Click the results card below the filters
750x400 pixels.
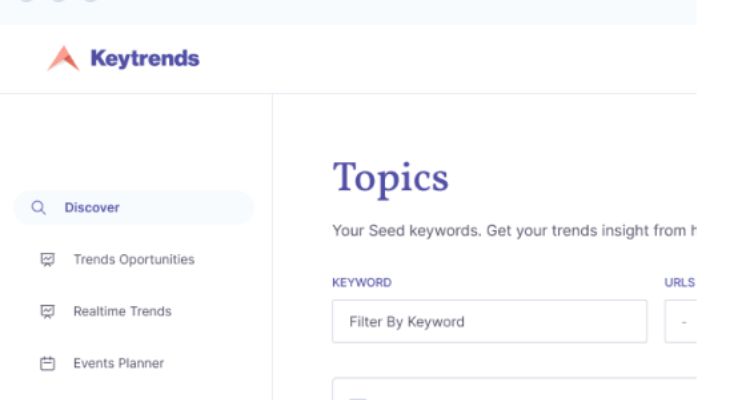click(x=514, y=389)
